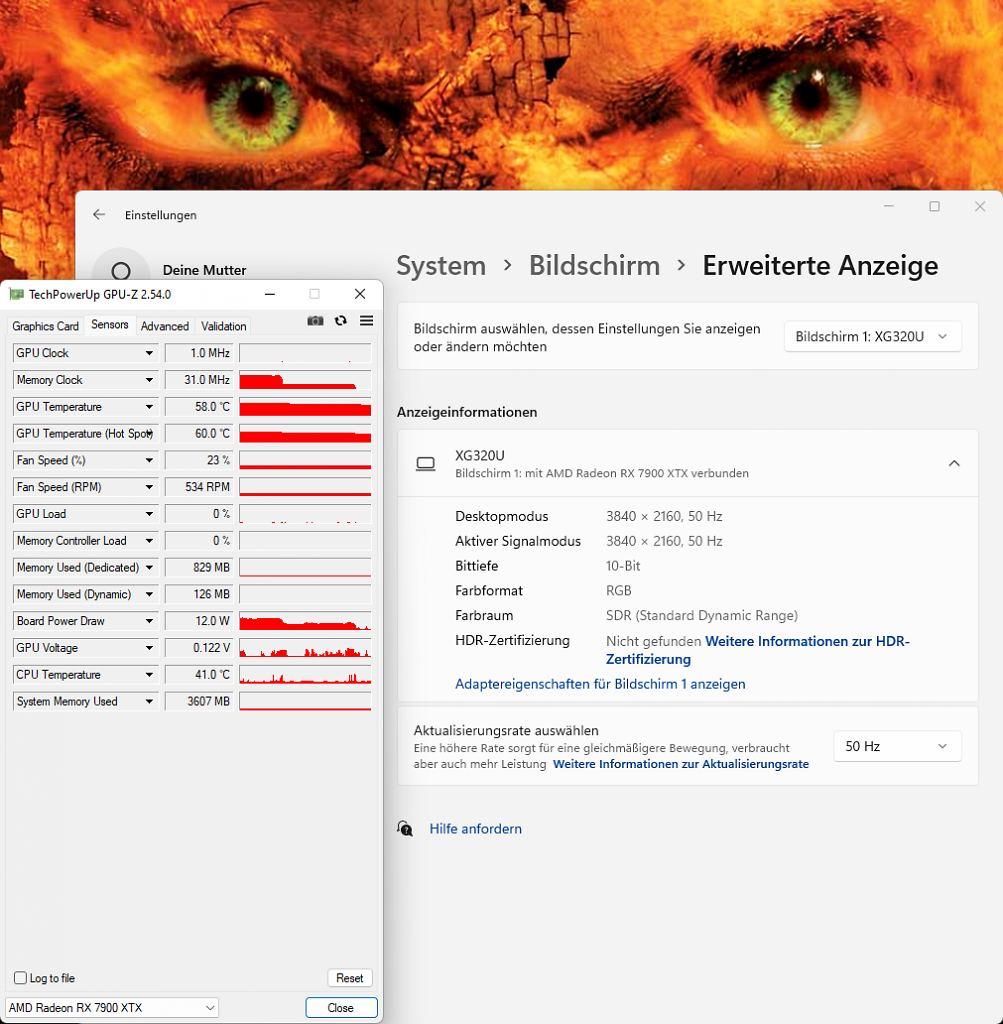Open the AMD Radeon RX 7900 XTX selector
This screenshot has height=1024, width=1003.
[x=112, y=1008]
